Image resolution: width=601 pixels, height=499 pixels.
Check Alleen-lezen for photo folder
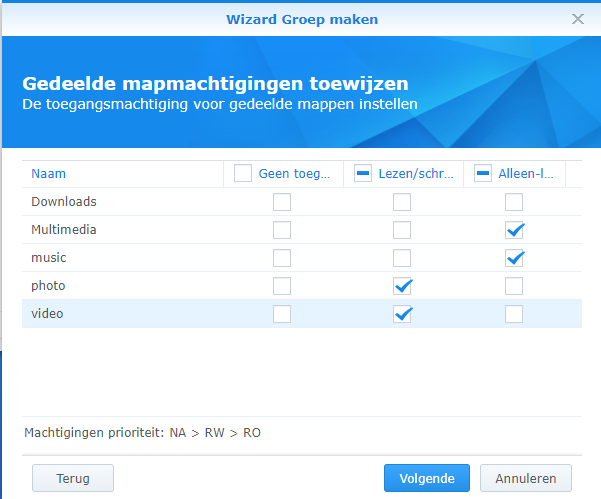pyautogui.click(x=514, y=286)
